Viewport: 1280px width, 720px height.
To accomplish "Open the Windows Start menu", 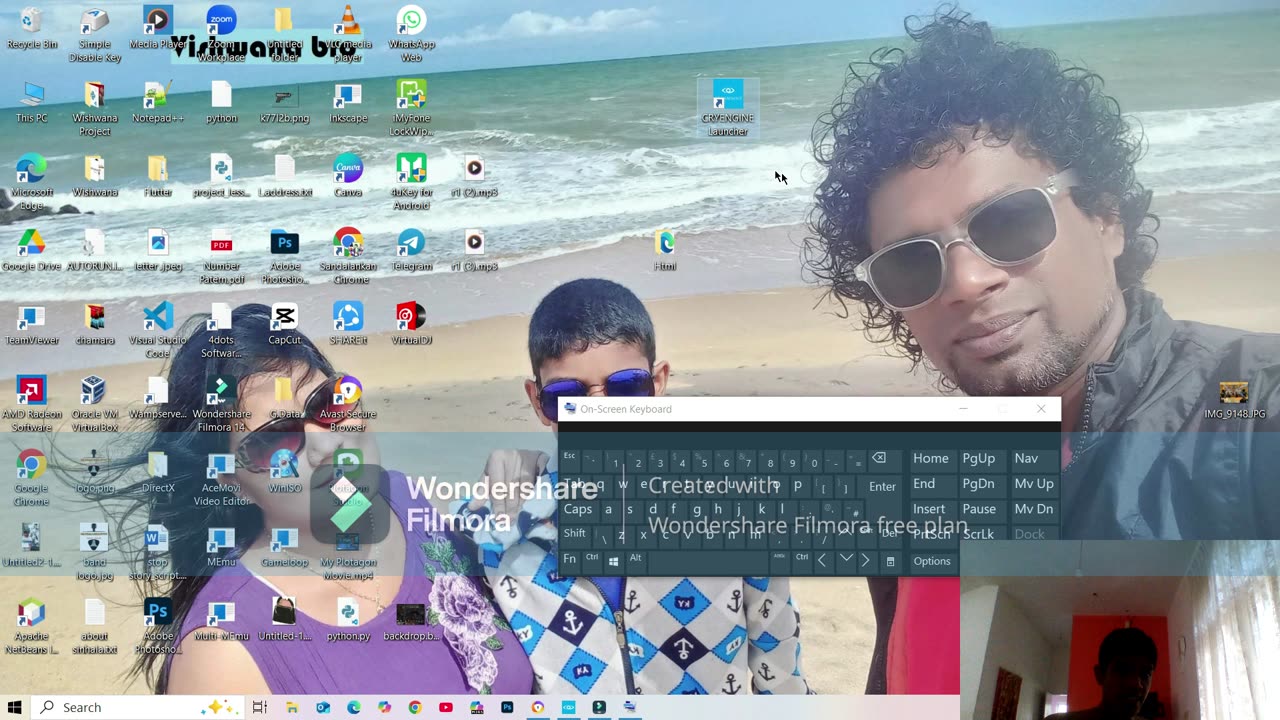I will [14, 707].
